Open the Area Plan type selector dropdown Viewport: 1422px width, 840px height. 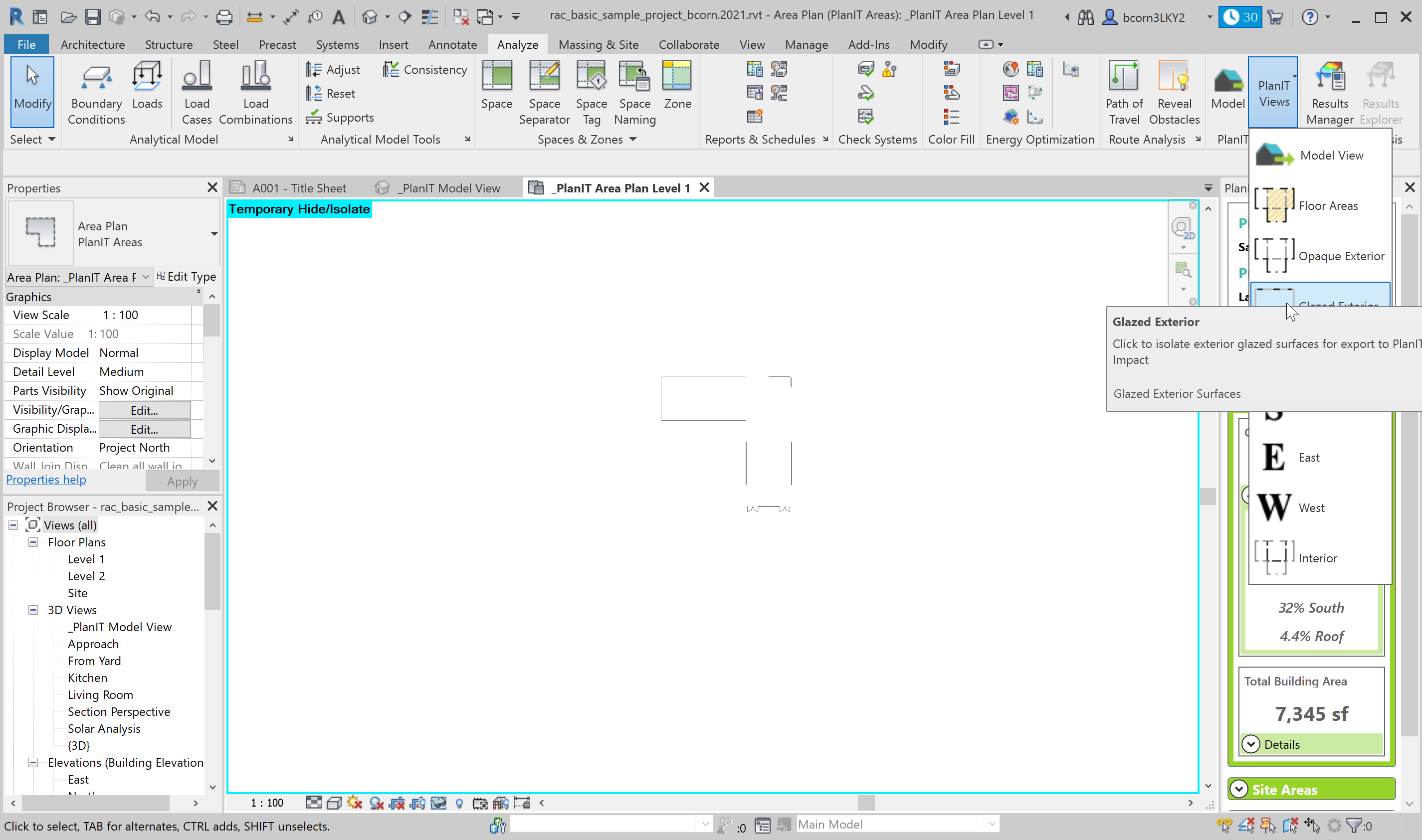tap(213, 233)
